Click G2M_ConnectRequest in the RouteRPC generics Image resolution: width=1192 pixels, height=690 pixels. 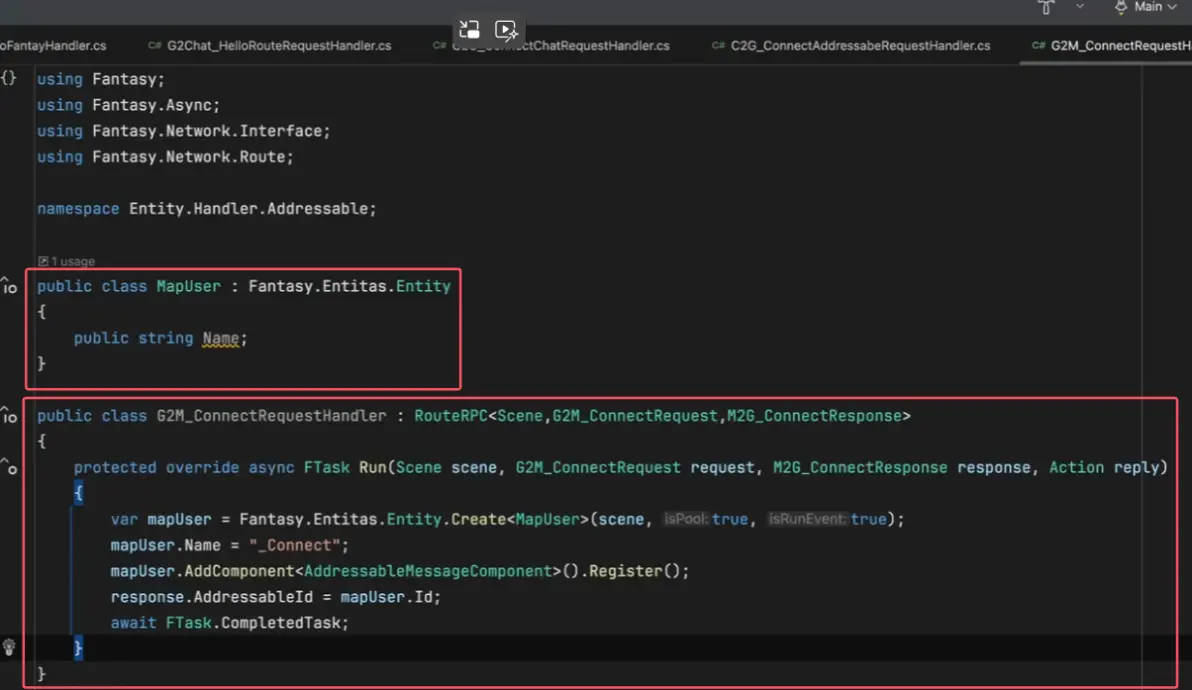635,416
